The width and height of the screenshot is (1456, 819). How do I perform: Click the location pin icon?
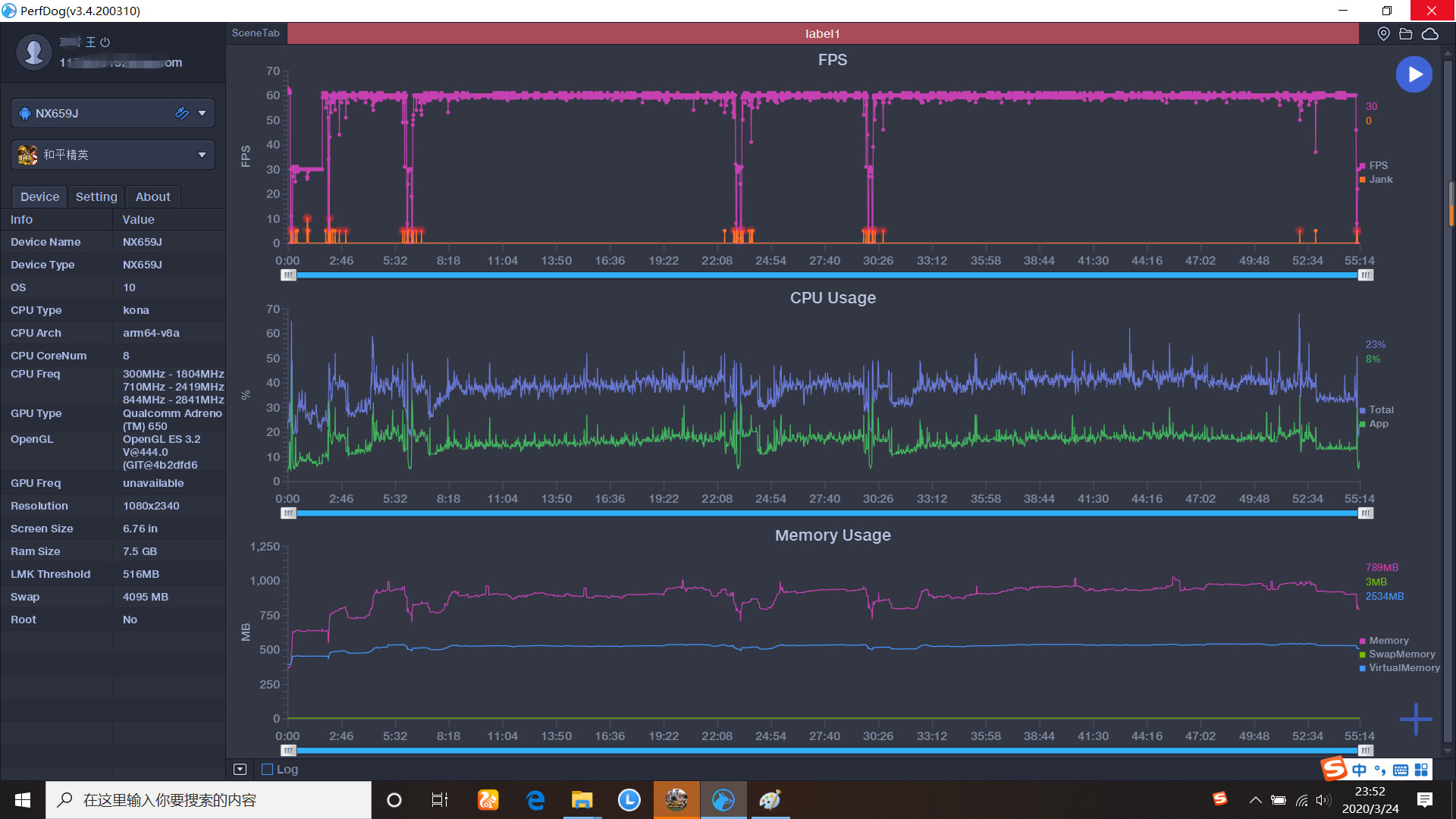coord(1383,34)
